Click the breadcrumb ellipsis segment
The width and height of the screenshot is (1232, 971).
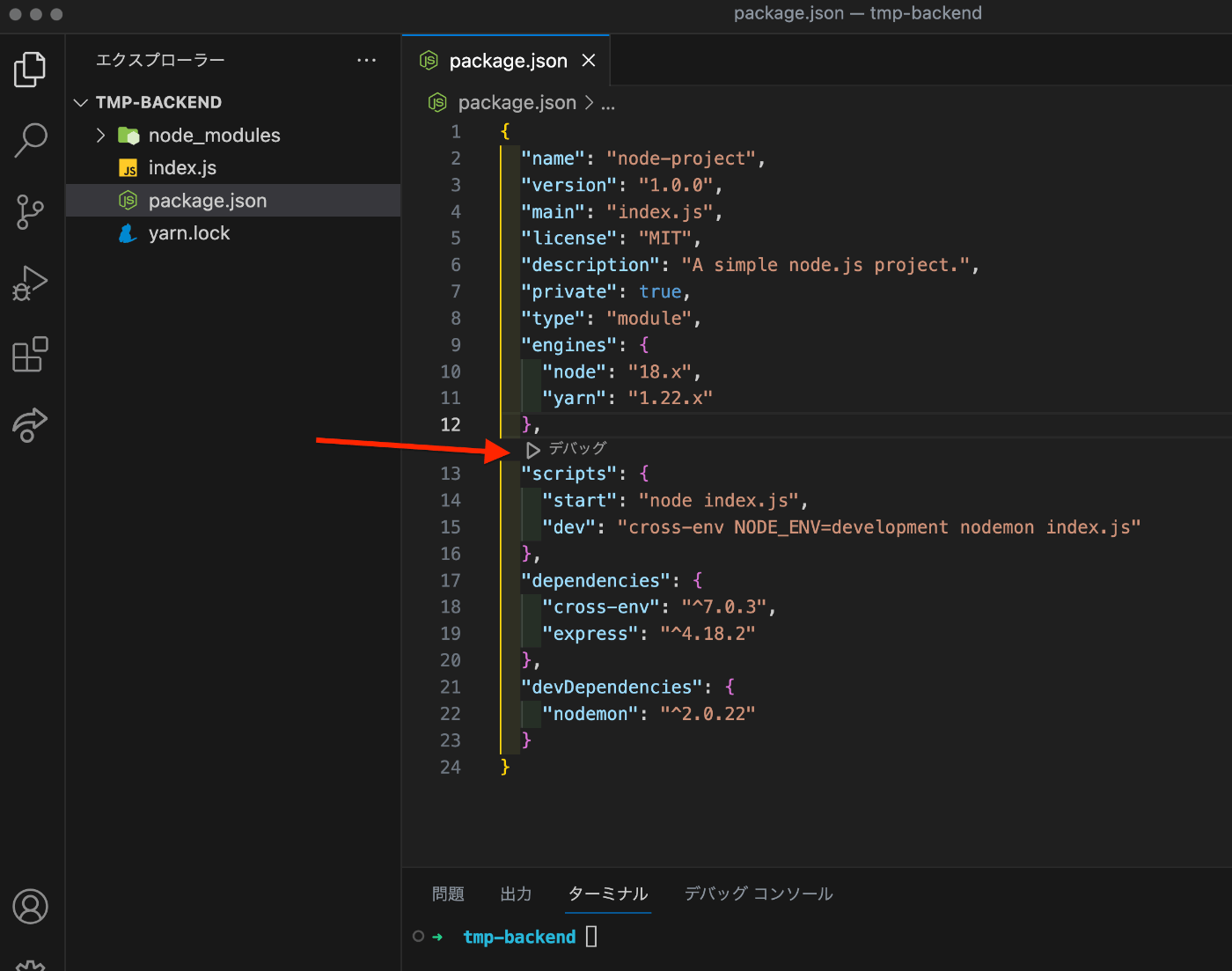(x=608, y=103)
